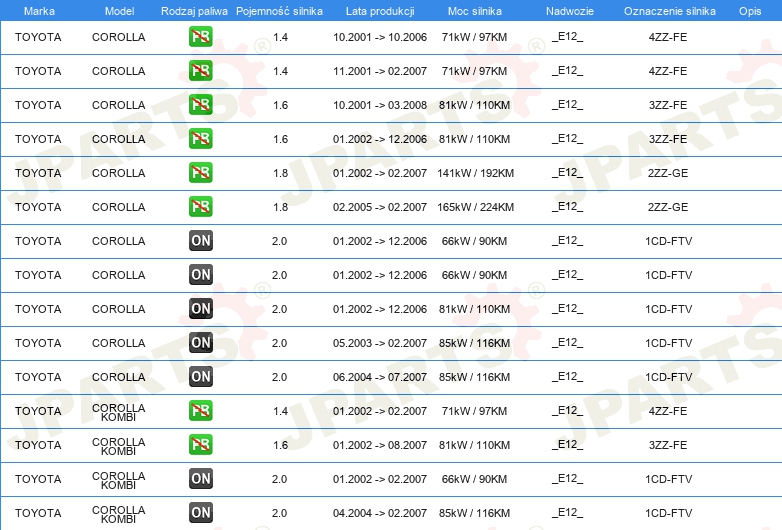Click the Model column header
Screen dimensions: 782x530
coord(119,11)
